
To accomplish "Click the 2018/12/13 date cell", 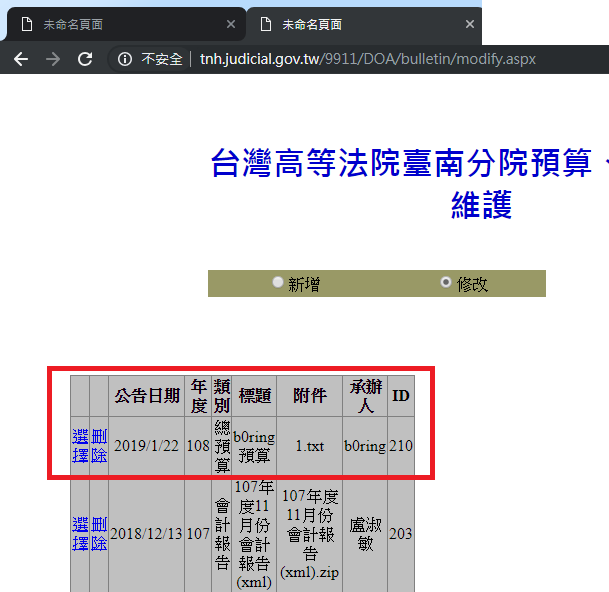I will [x=146, y=534].
